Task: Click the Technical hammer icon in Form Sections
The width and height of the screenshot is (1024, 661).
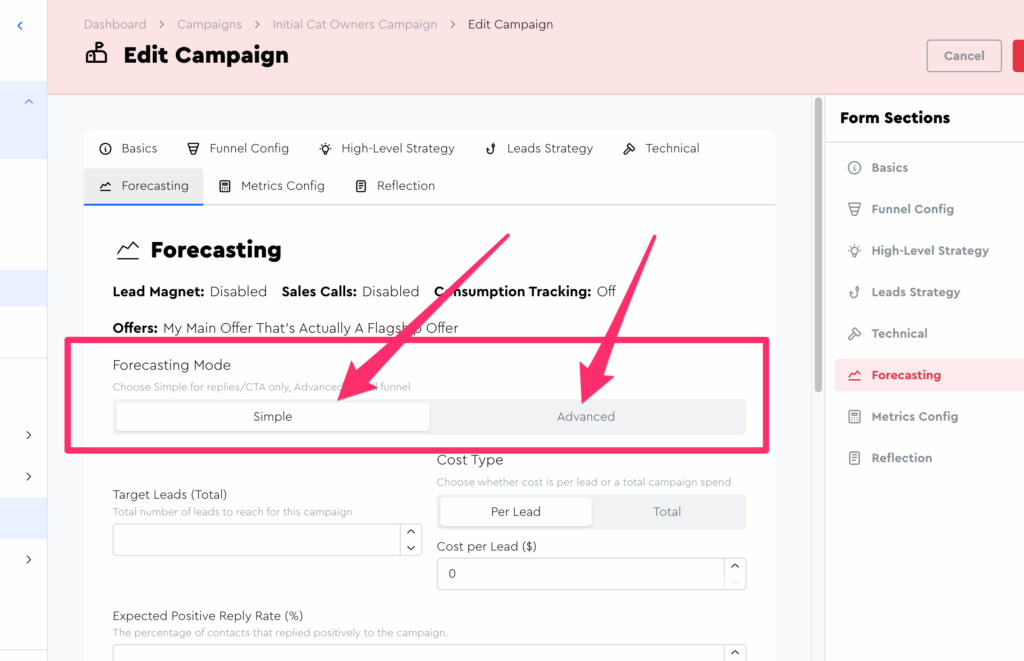Action: [854, 334]
